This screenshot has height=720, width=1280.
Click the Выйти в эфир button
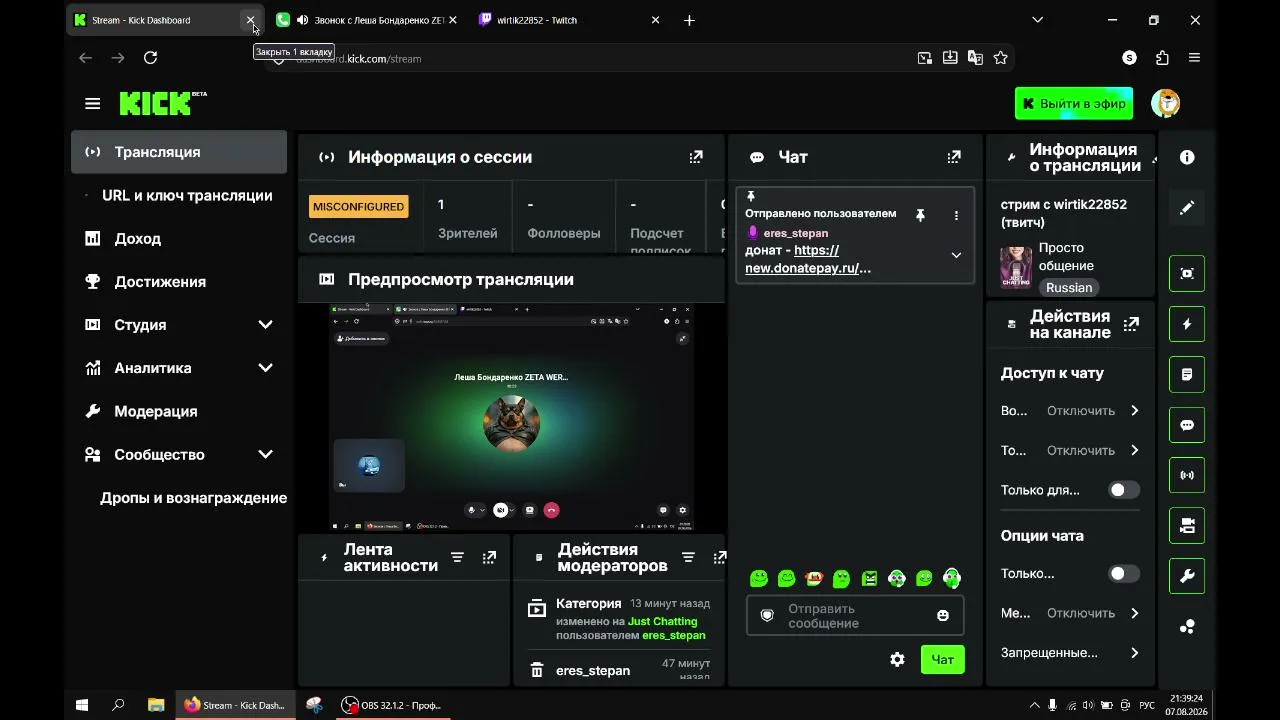click(x=1074, y=103)
